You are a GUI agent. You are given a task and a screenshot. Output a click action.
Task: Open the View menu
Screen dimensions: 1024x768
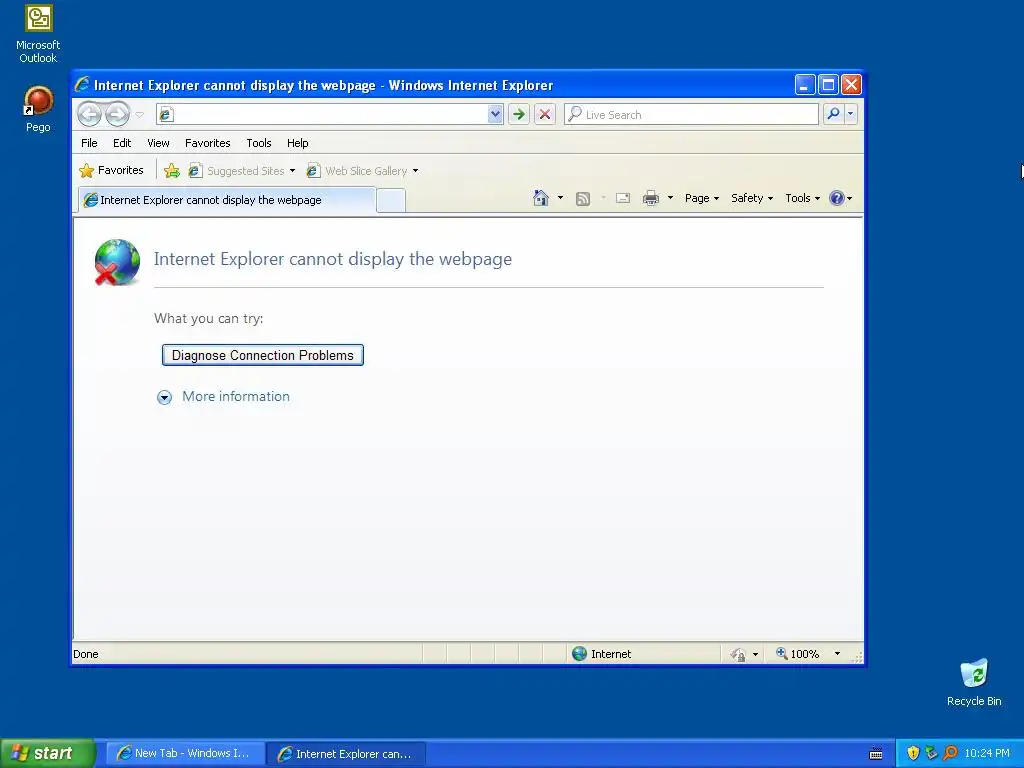tap(158, 143)
